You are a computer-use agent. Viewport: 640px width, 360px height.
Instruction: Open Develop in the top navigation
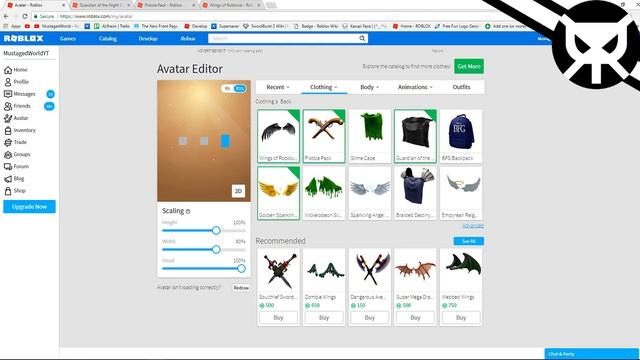tap(148, 38)
